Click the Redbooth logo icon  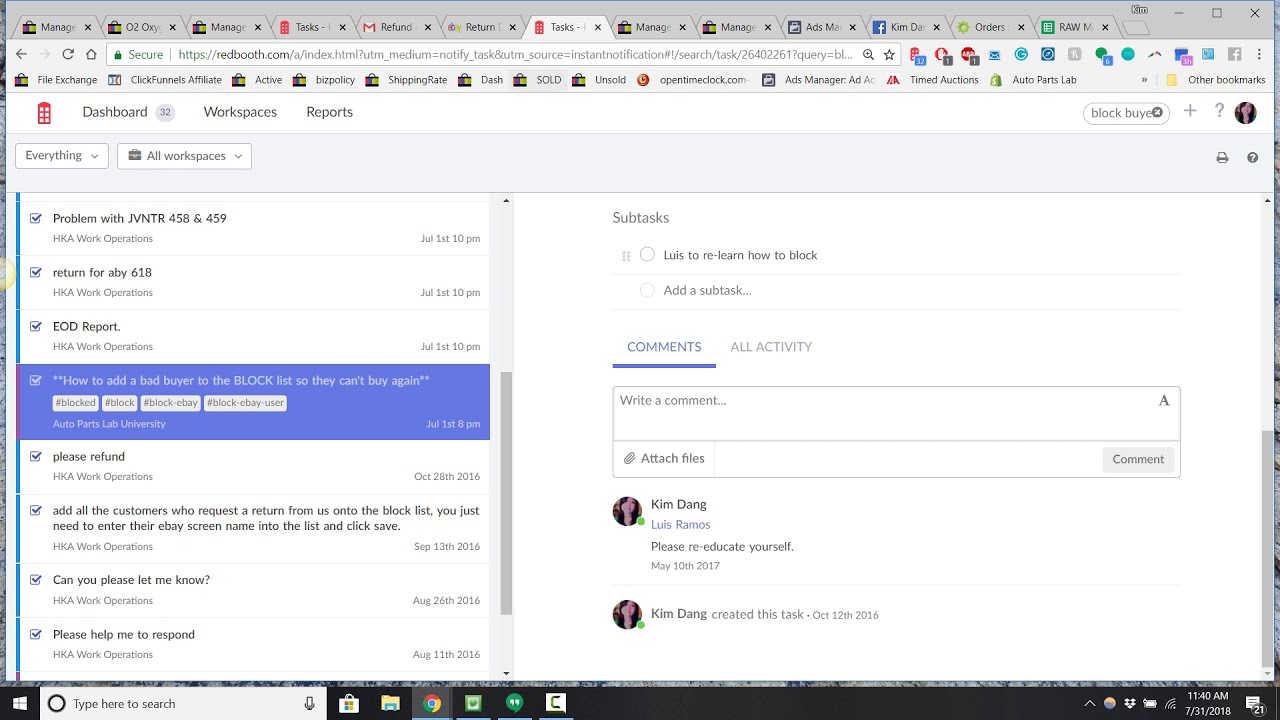tap(44, 113)
